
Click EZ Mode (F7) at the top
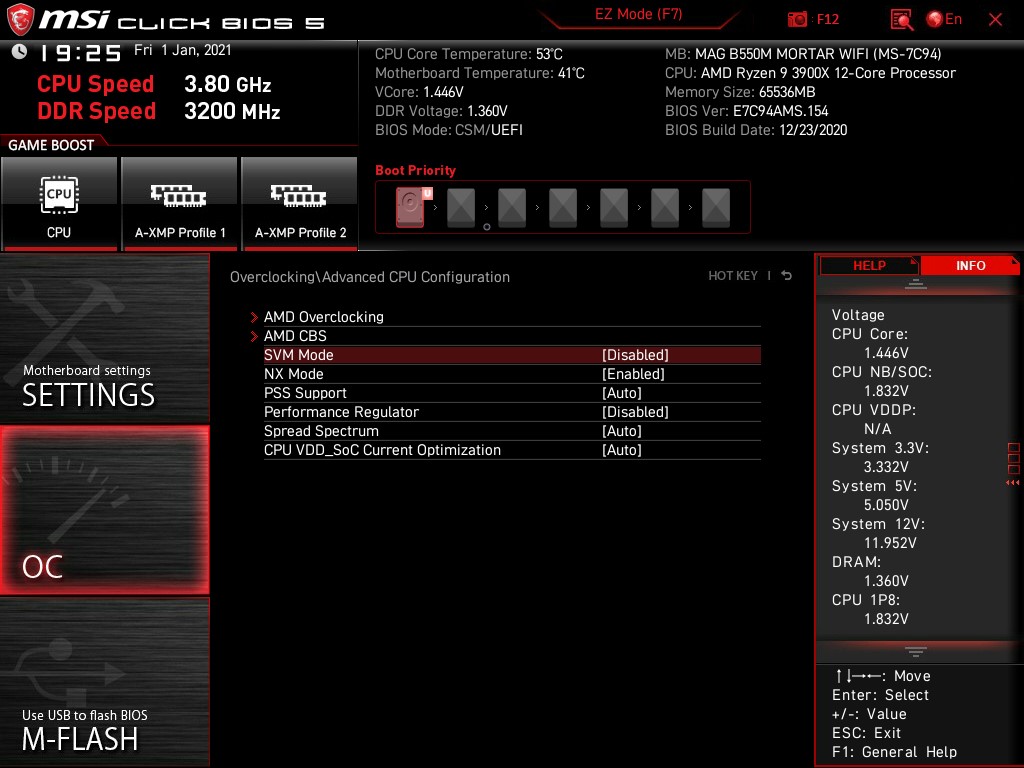pyautogui.click(x=639, y=16)
